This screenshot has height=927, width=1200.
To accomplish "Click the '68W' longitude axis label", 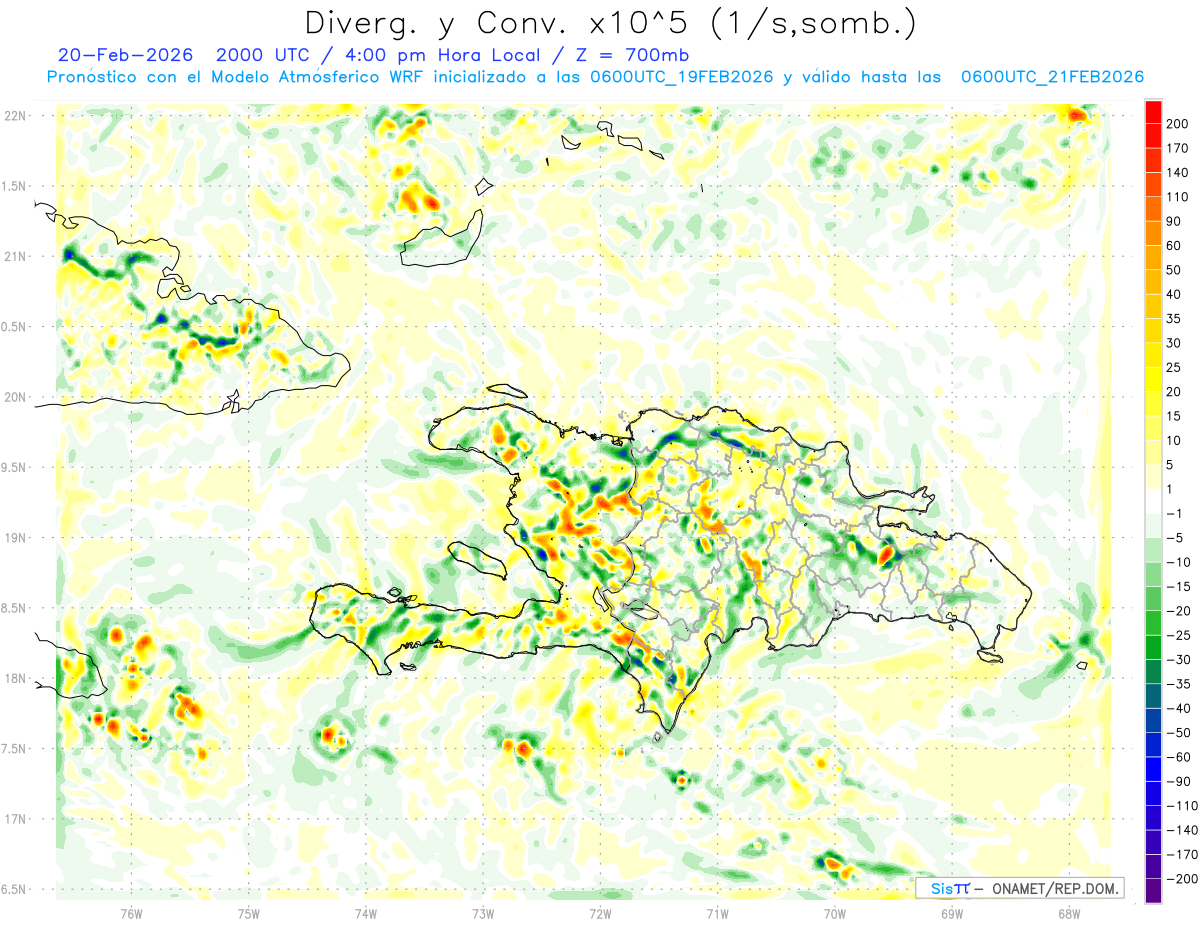I will [x=1069, y=915].
